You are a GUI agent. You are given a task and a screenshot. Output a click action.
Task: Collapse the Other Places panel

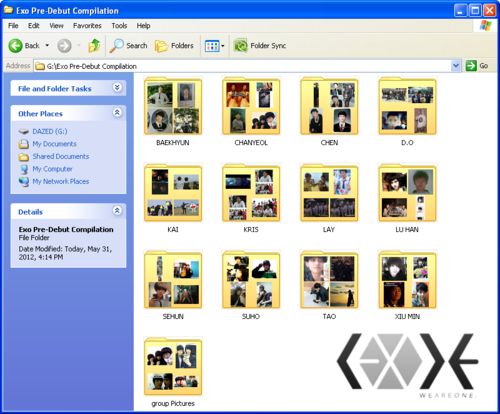click(117, 113)
